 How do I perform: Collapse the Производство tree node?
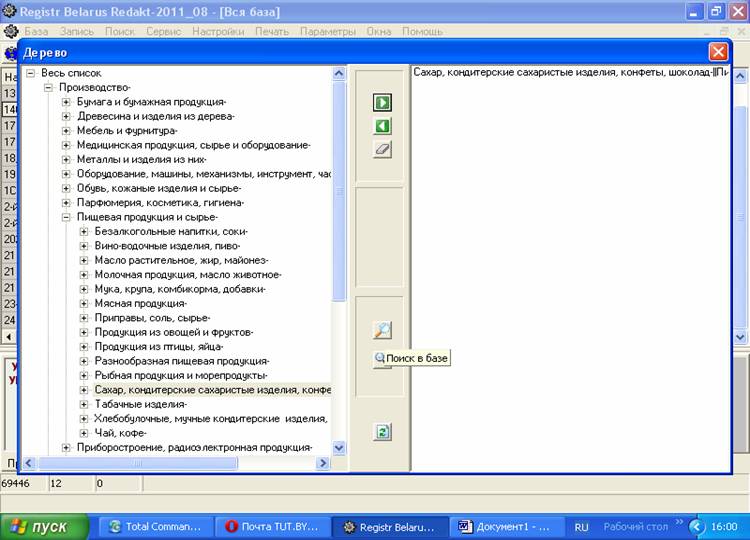click(x=49, y=88)
